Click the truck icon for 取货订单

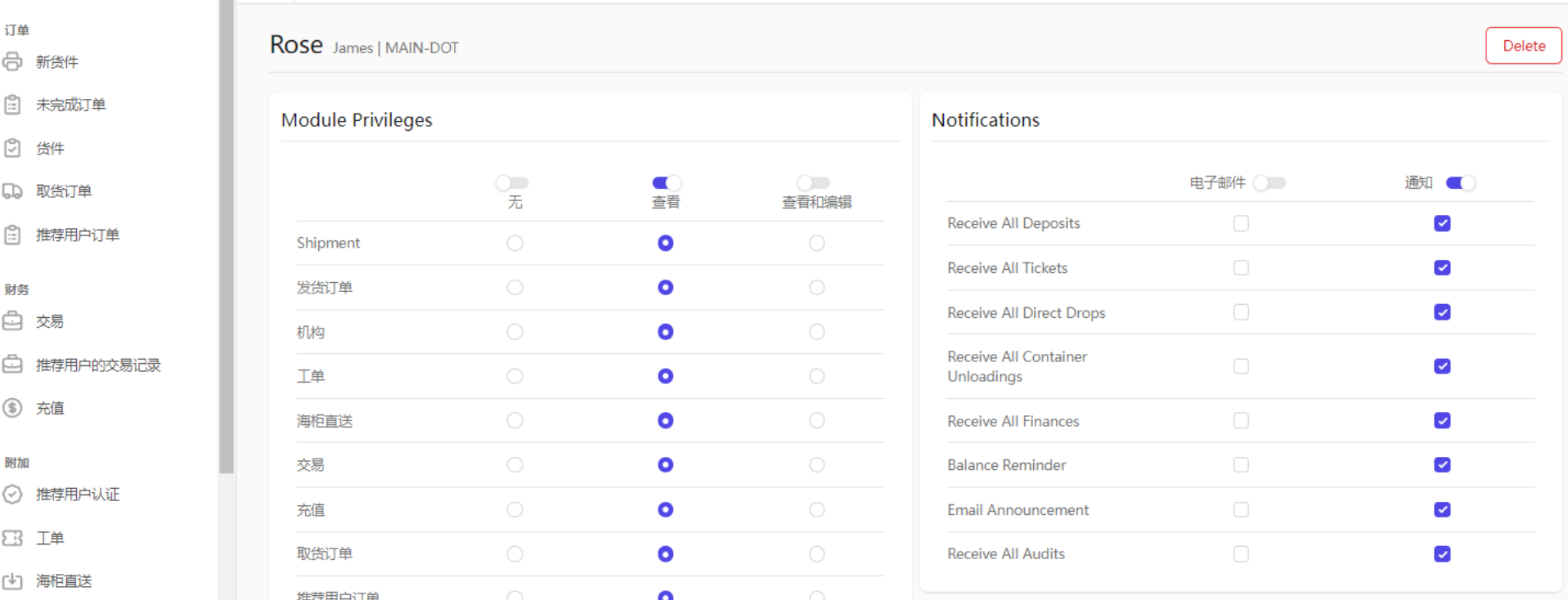12,191
